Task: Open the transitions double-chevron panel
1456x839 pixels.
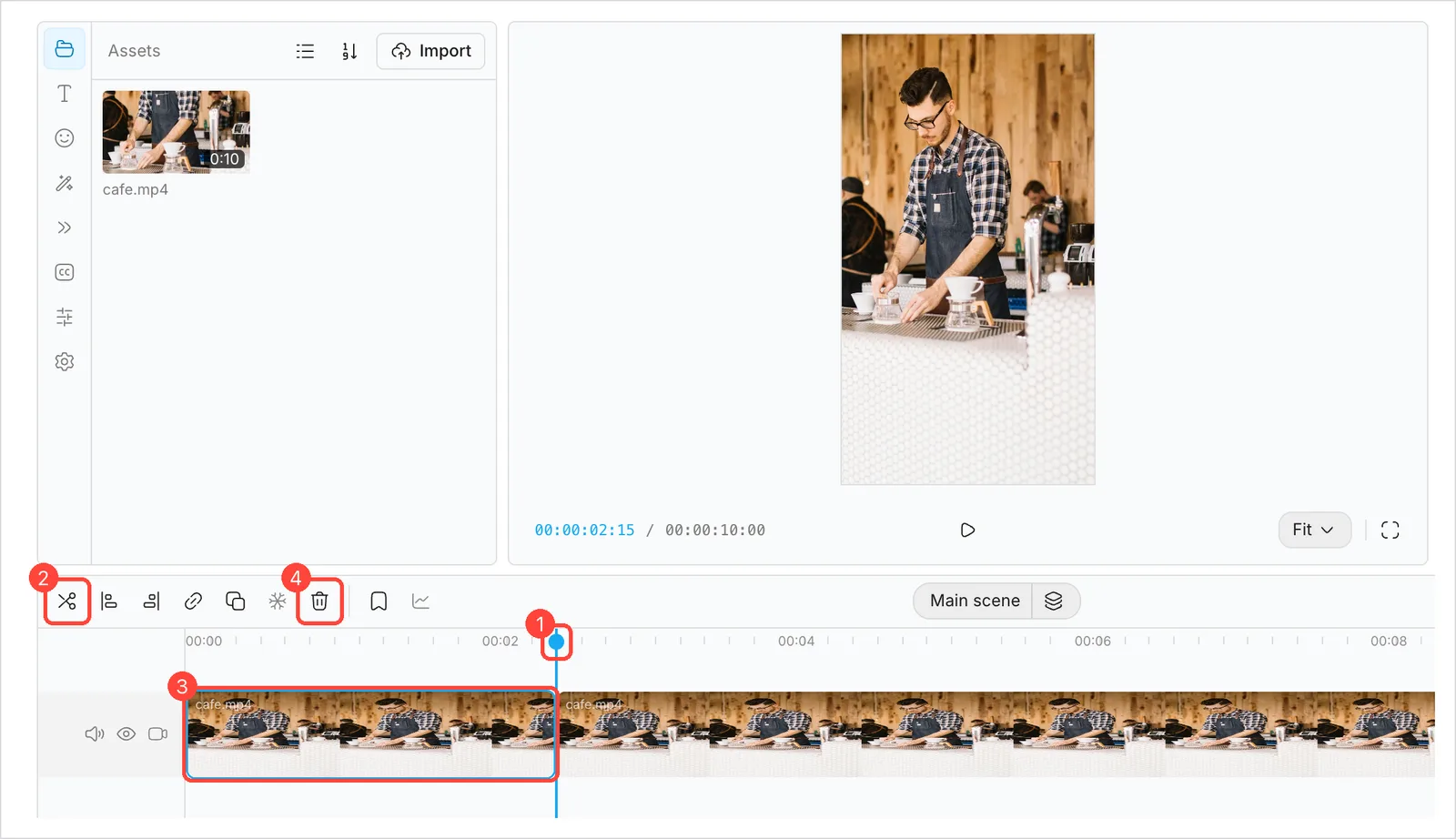Action: (65, 227)
